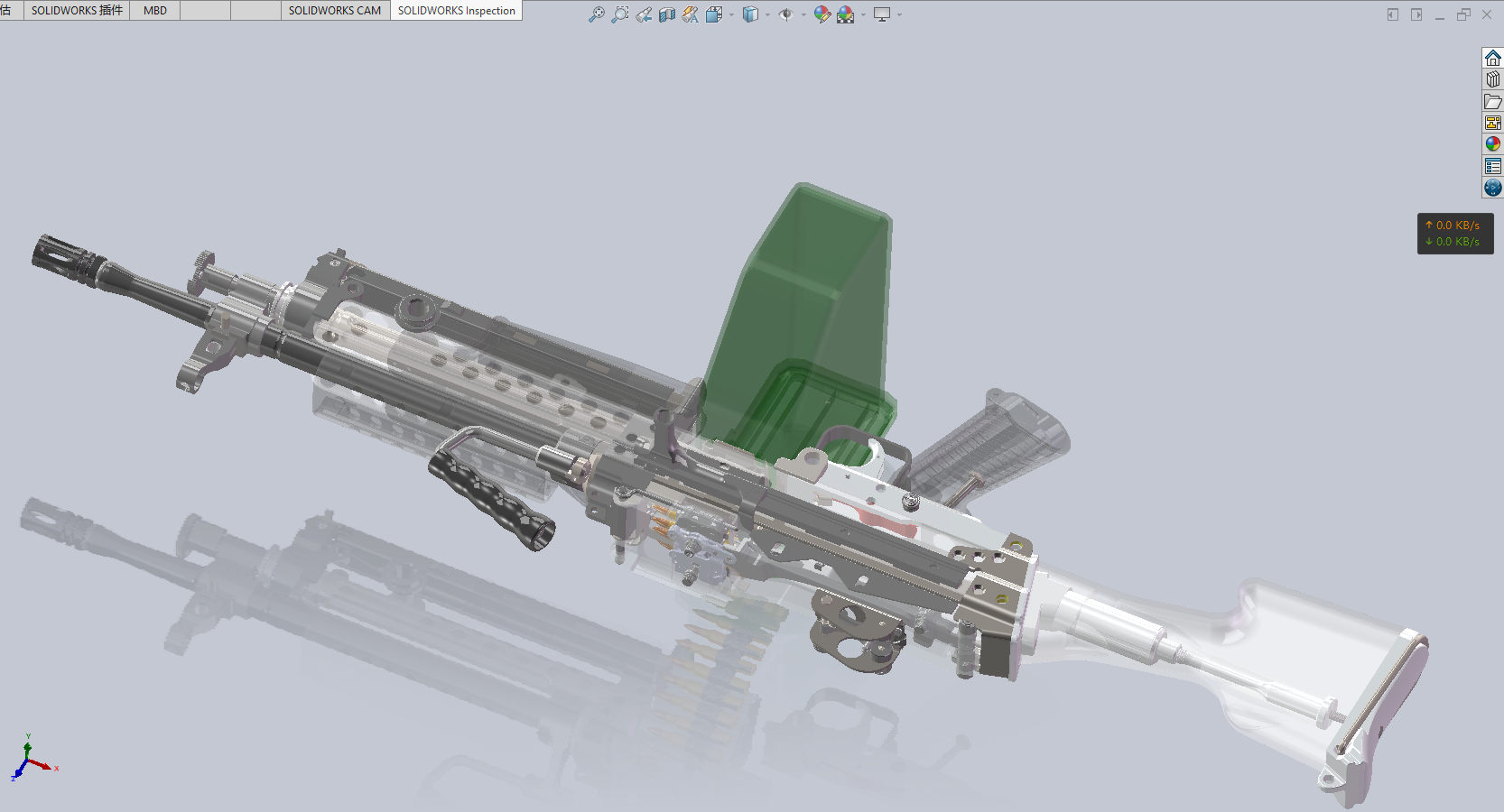Select the SOLIDWORKS Inspection tab

tap(455, 10)
